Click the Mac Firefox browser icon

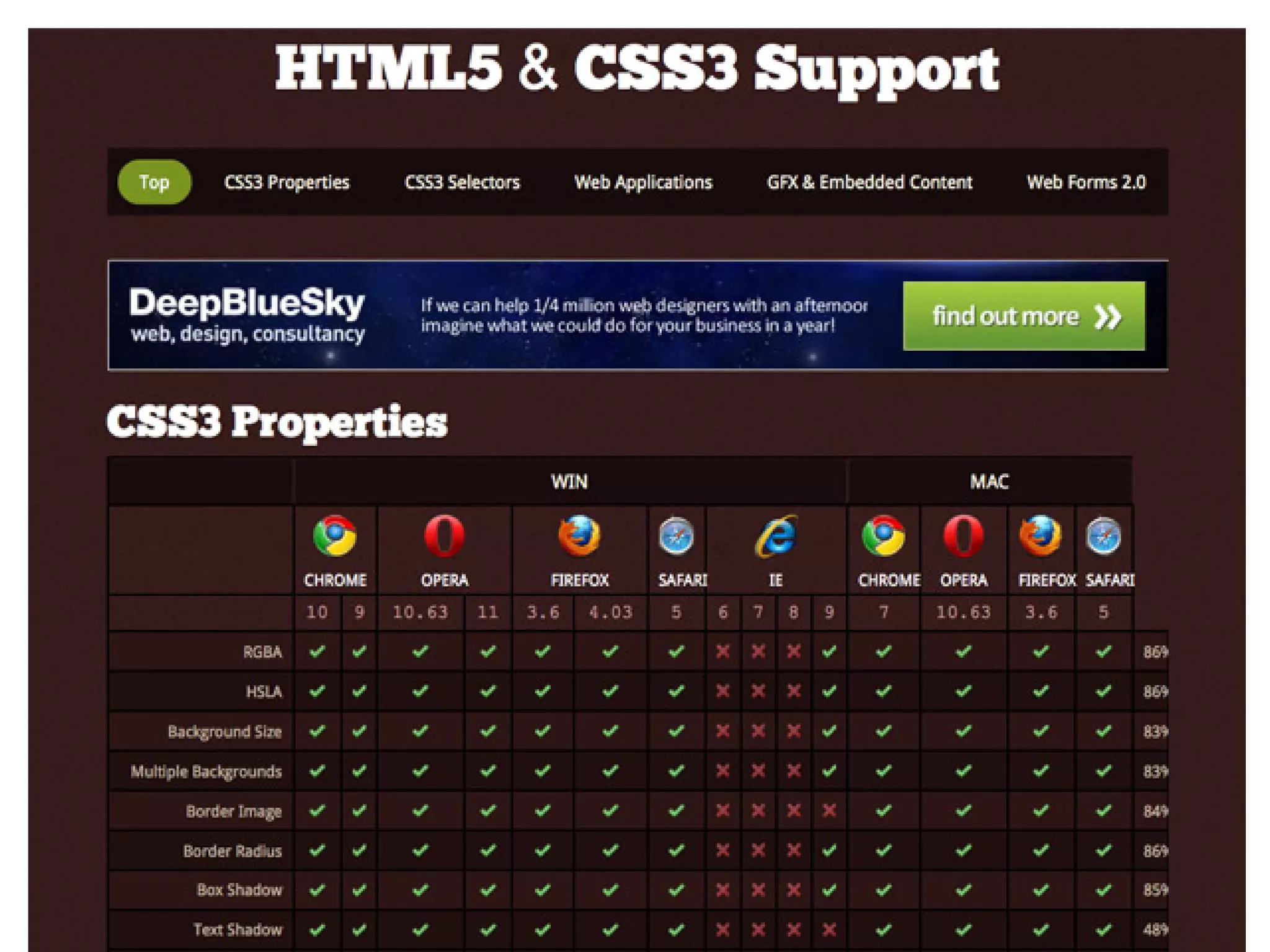(x=1041, y=535)
